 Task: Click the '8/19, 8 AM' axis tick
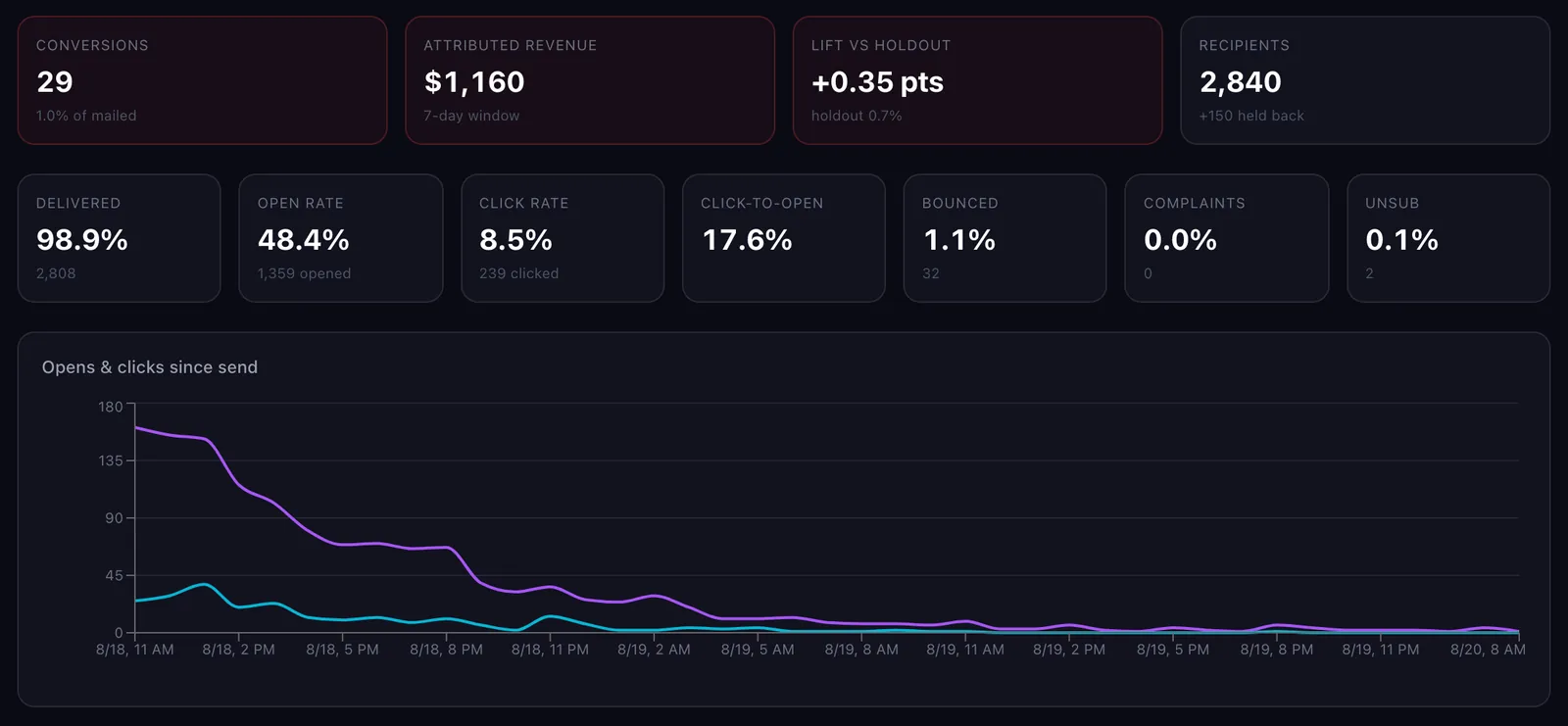pos(861,650)
